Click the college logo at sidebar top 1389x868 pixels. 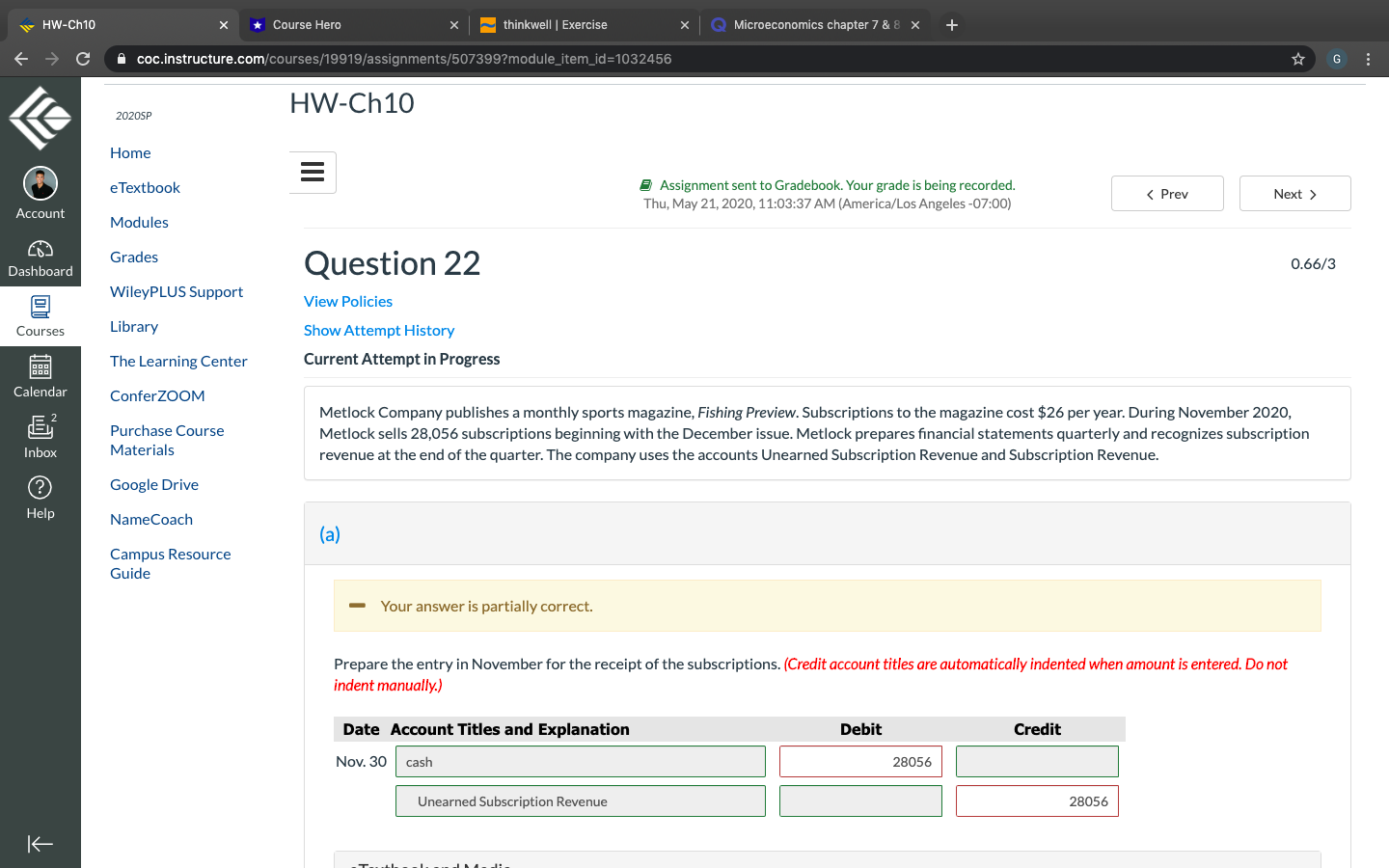click(x=41, y=116)
